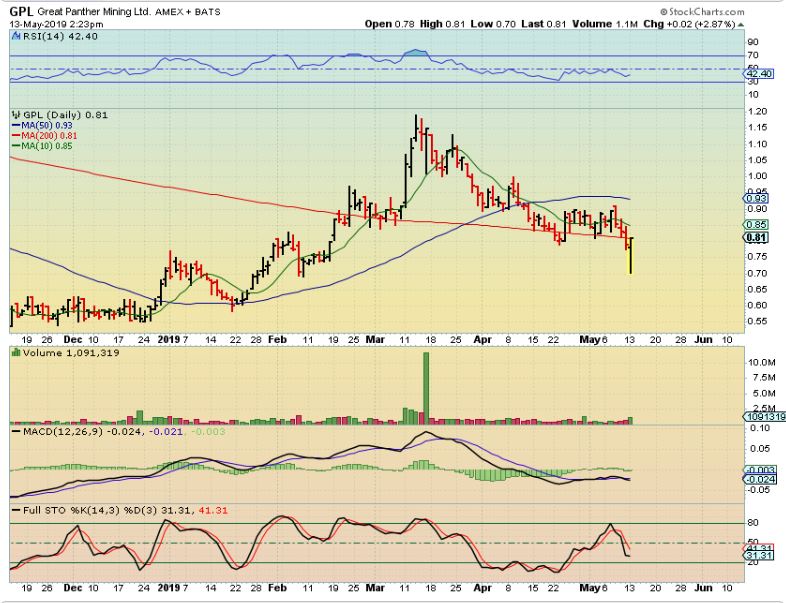Click the 0.55 price axis label

(757, 321)
